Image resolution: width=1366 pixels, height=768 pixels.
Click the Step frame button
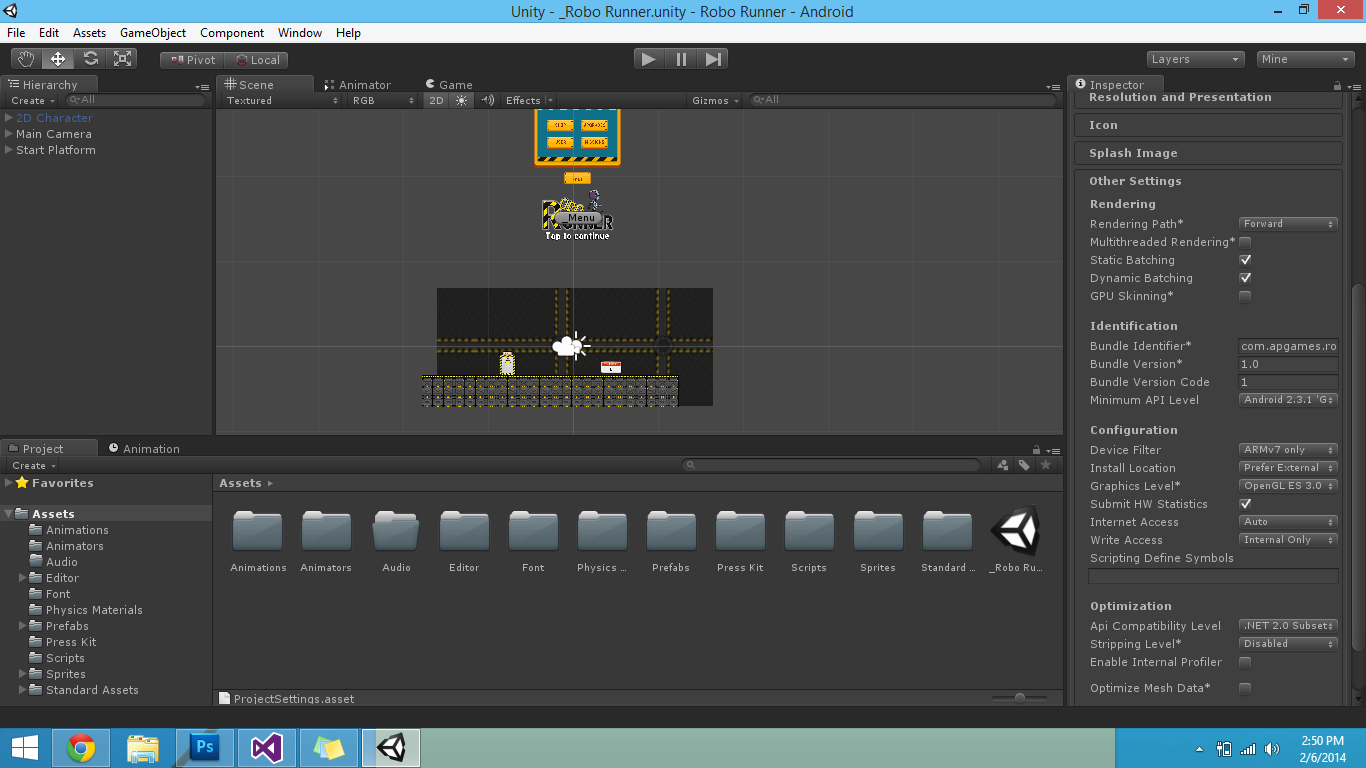pyautogui.click(x=712, y=59)
